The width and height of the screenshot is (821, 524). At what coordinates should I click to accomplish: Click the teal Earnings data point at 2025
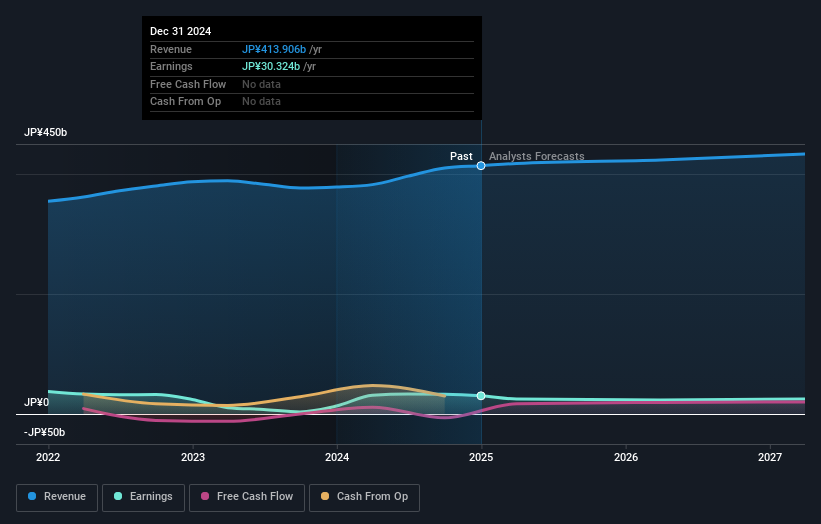[481, 396]
